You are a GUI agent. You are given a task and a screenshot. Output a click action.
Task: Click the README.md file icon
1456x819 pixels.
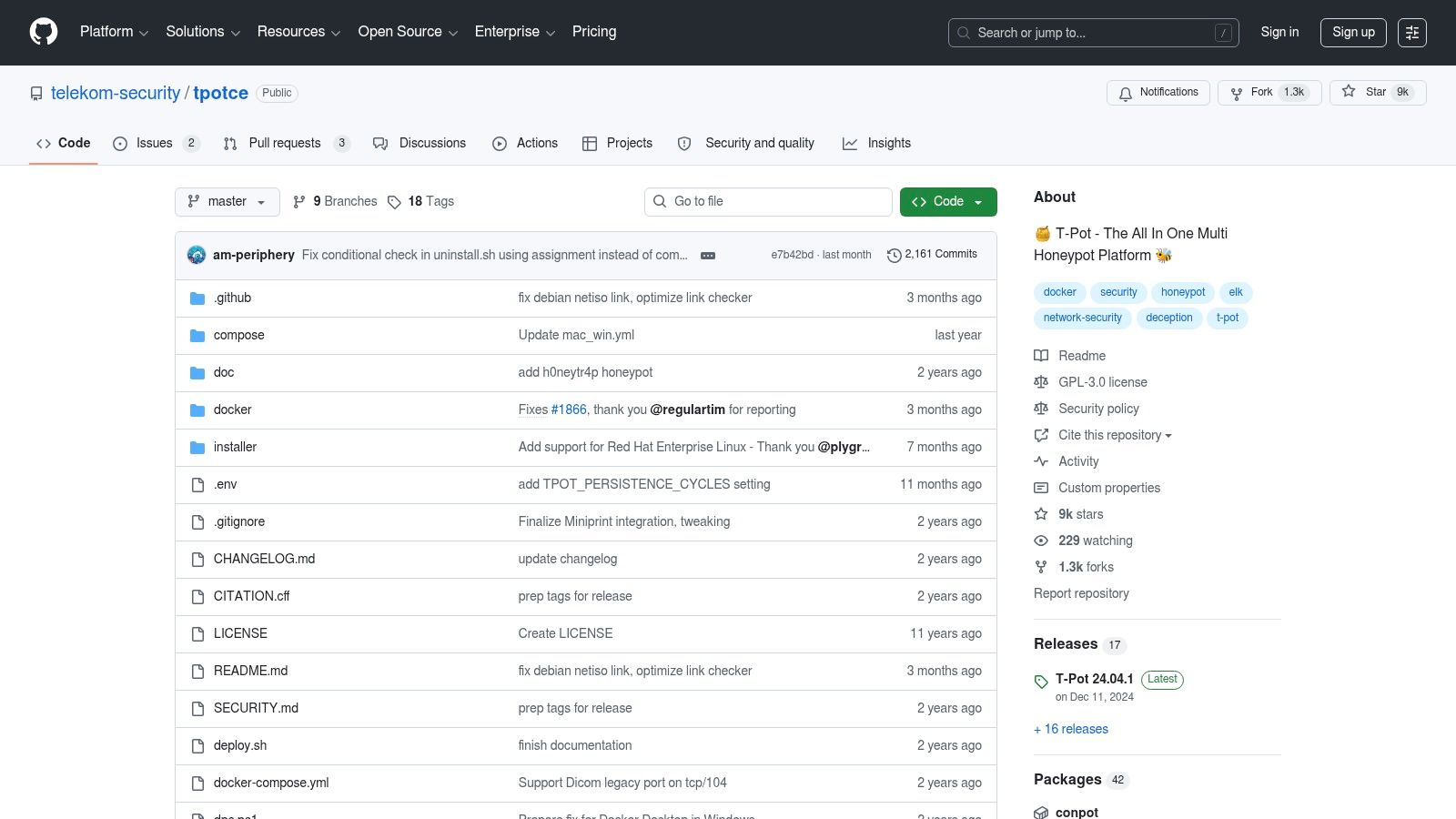click(197, 671)
